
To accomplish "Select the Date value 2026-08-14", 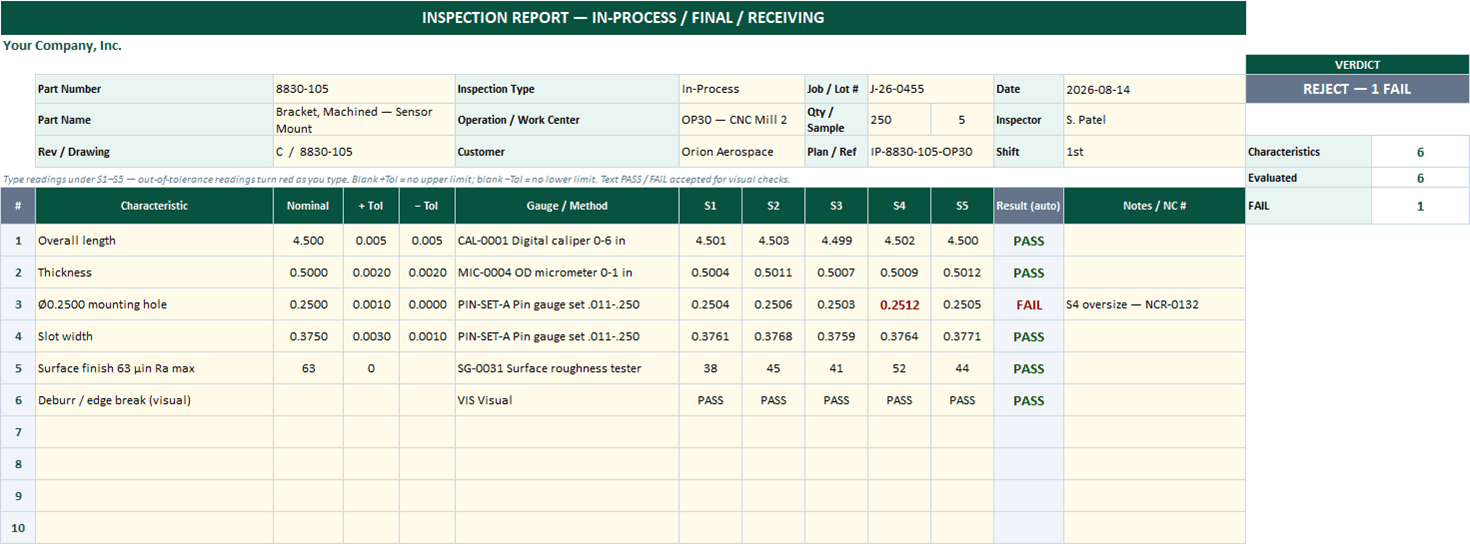I will (x=1154, y=89).
